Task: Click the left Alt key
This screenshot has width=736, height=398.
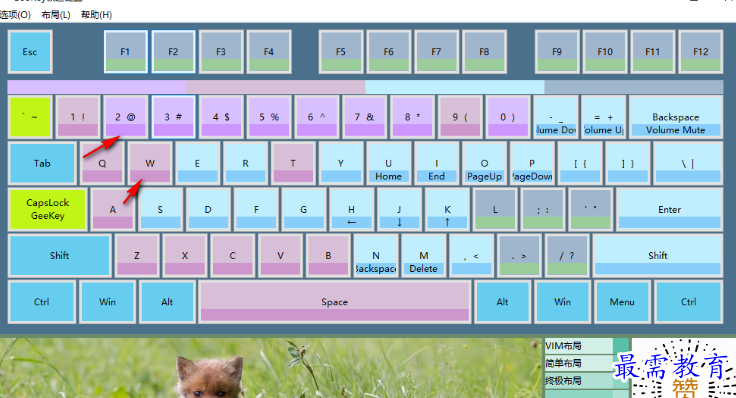Action: (168, 302)
